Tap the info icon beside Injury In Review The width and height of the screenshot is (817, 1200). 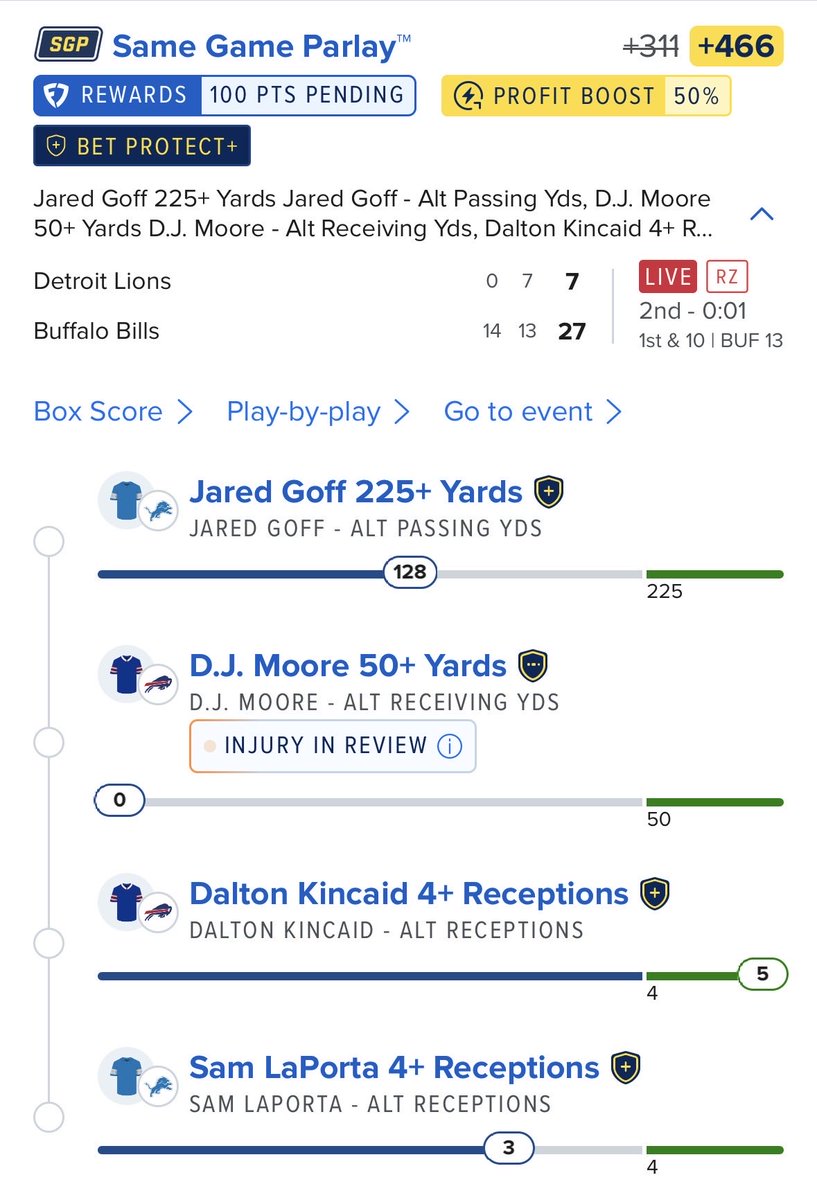(x=450, y=746)
